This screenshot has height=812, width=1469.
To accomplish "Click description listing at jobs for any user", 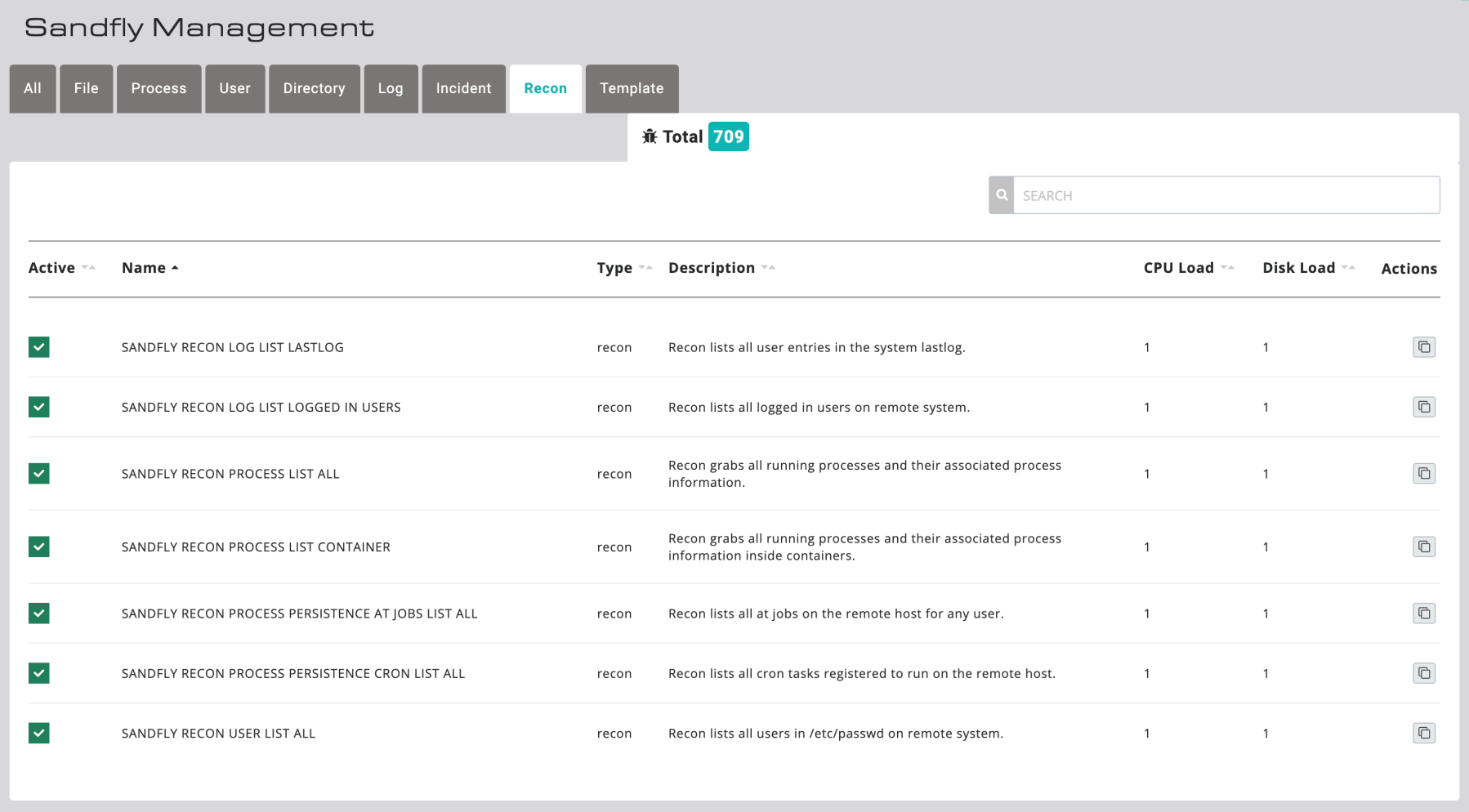I will tap(836, 613).
